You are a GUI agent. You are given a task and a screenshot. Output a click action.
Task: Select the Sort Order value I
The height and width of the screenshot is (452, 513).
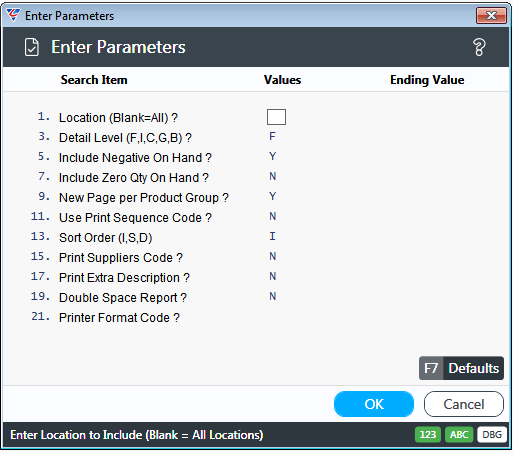click(x=272, y=236)
